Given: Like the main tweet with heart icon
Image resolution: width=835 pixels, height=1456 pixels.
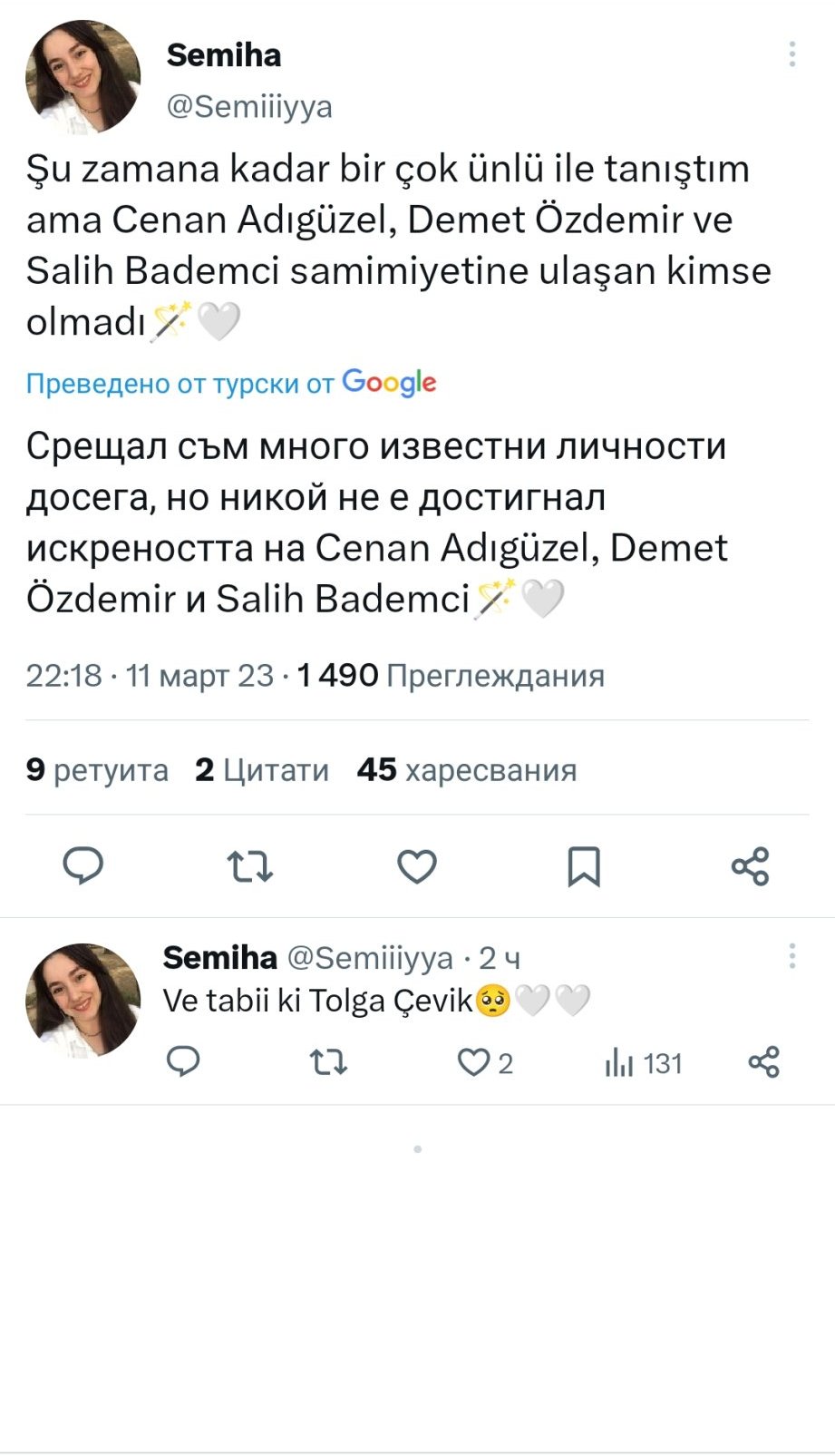Looking at the screenshot, I should pyautogui.click(x=417, y=866).
